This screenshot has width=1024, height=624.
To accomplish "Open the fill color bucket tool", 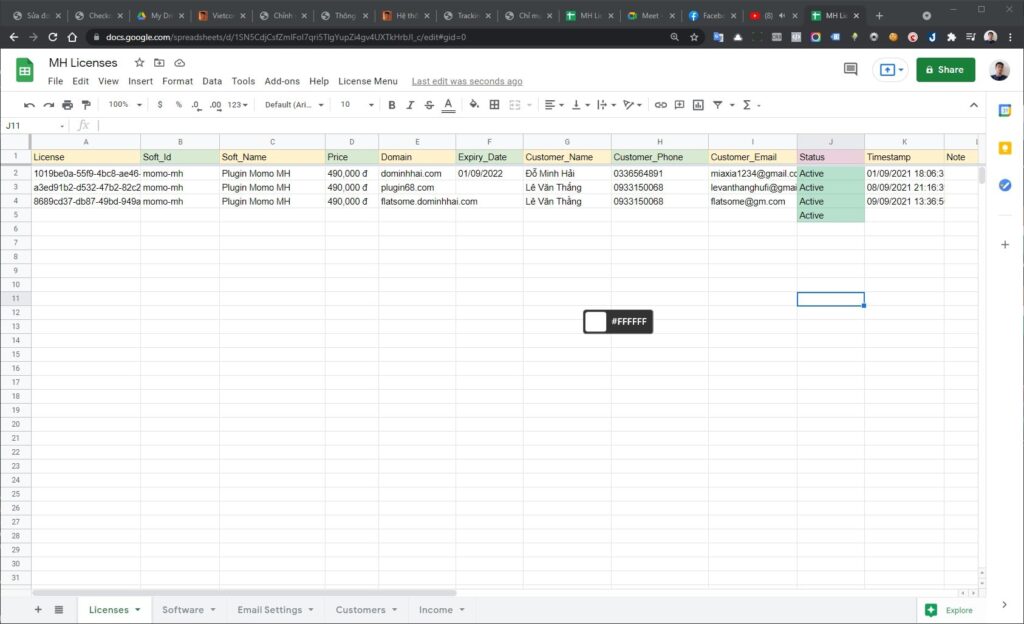I will pos(473,105).
